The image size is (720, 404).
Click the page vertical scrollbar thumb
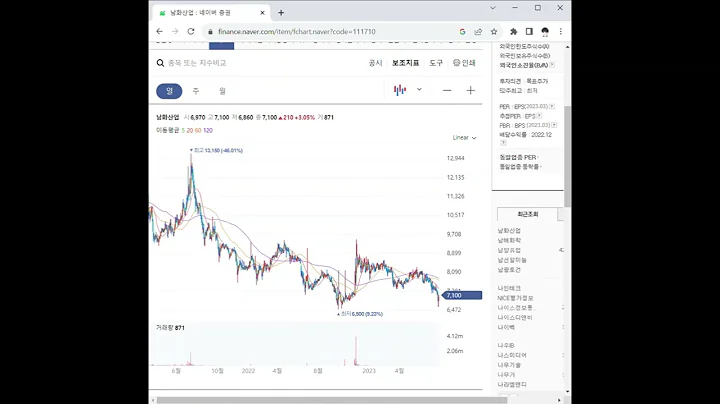pyautogui.click(x=568, y=156)
